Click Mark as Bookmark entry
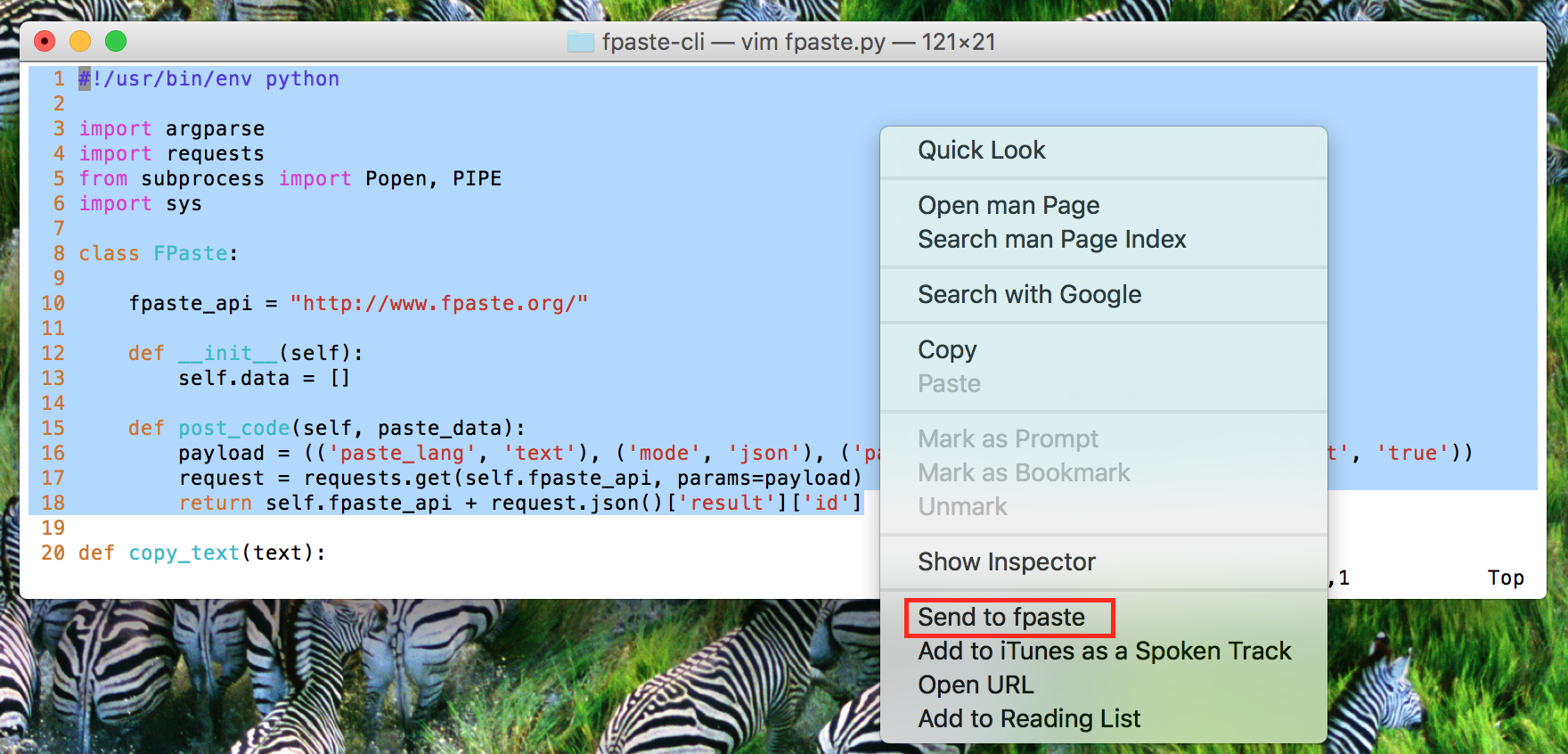This screenshot has width=1568, height=754. click(x=1024, y=472)
